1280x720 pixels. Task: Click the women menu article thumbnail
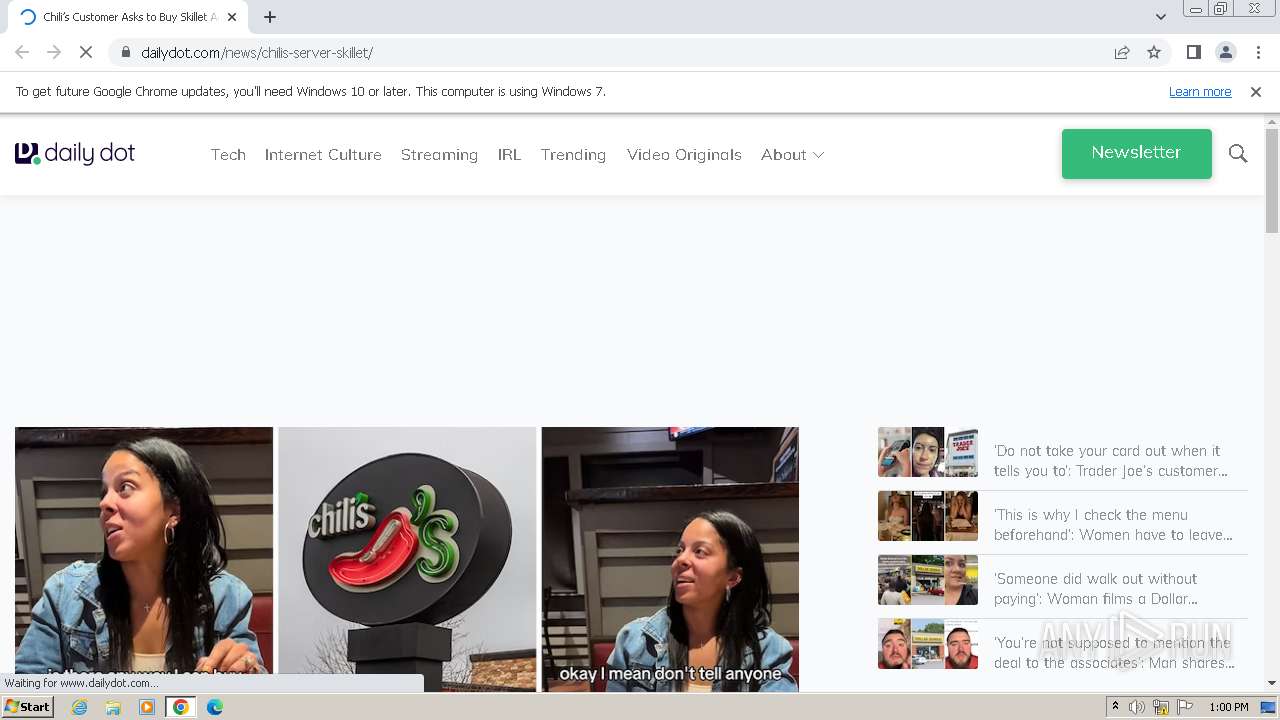coord(928,516)
